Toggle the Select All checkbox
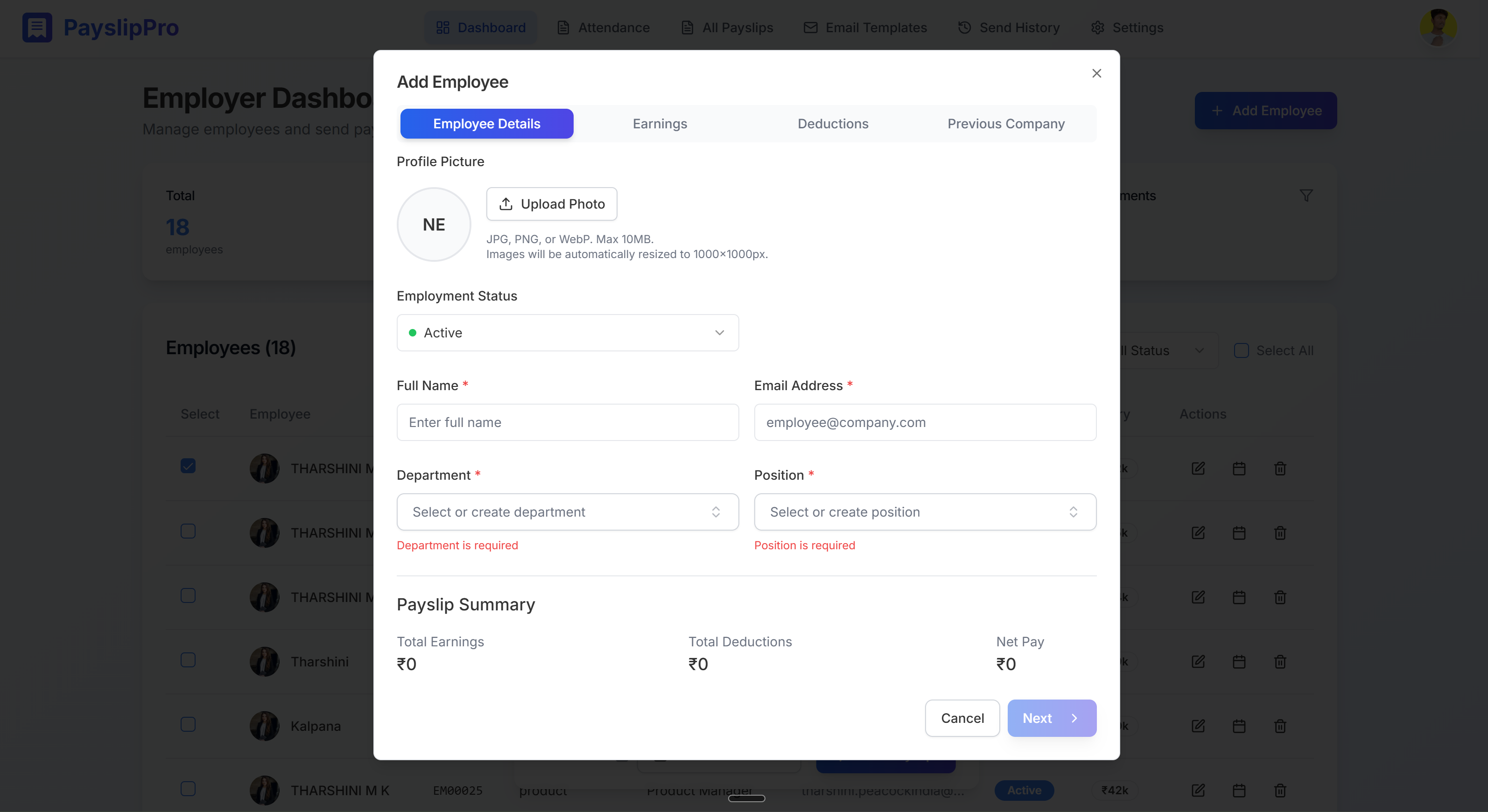 pos(1242,350)
